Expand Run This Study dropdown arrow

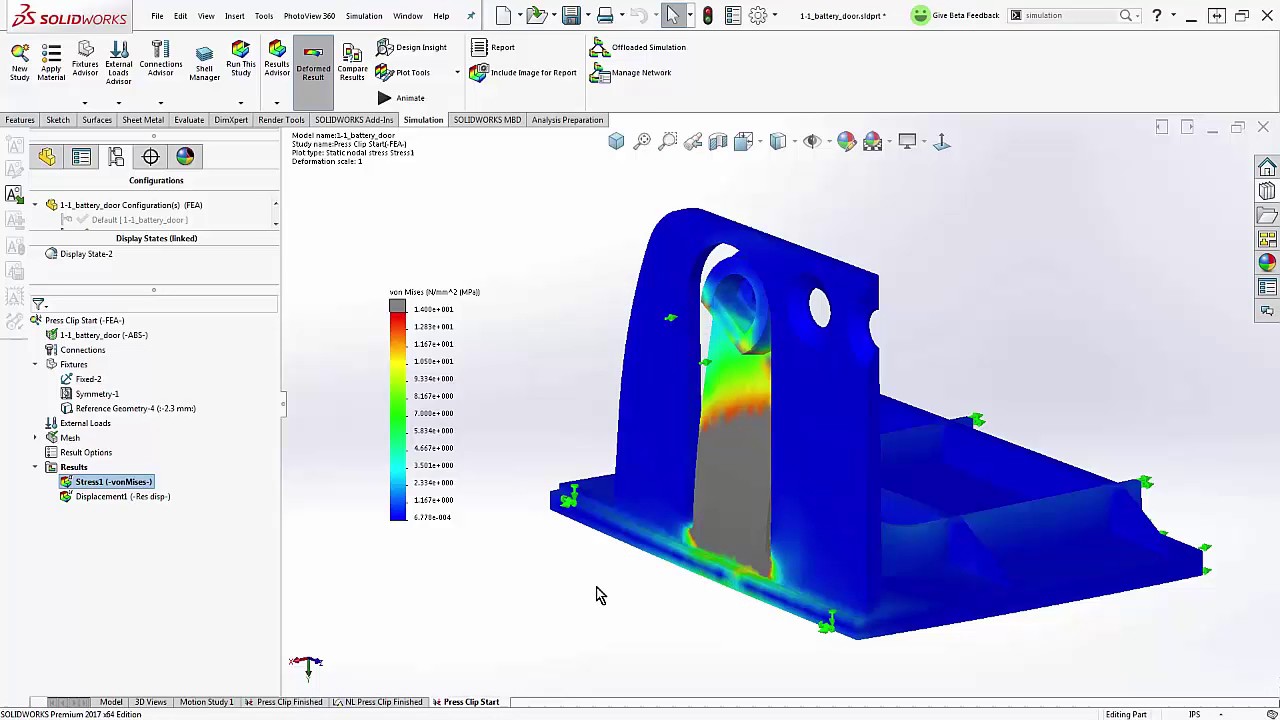(x=240, y=102)
